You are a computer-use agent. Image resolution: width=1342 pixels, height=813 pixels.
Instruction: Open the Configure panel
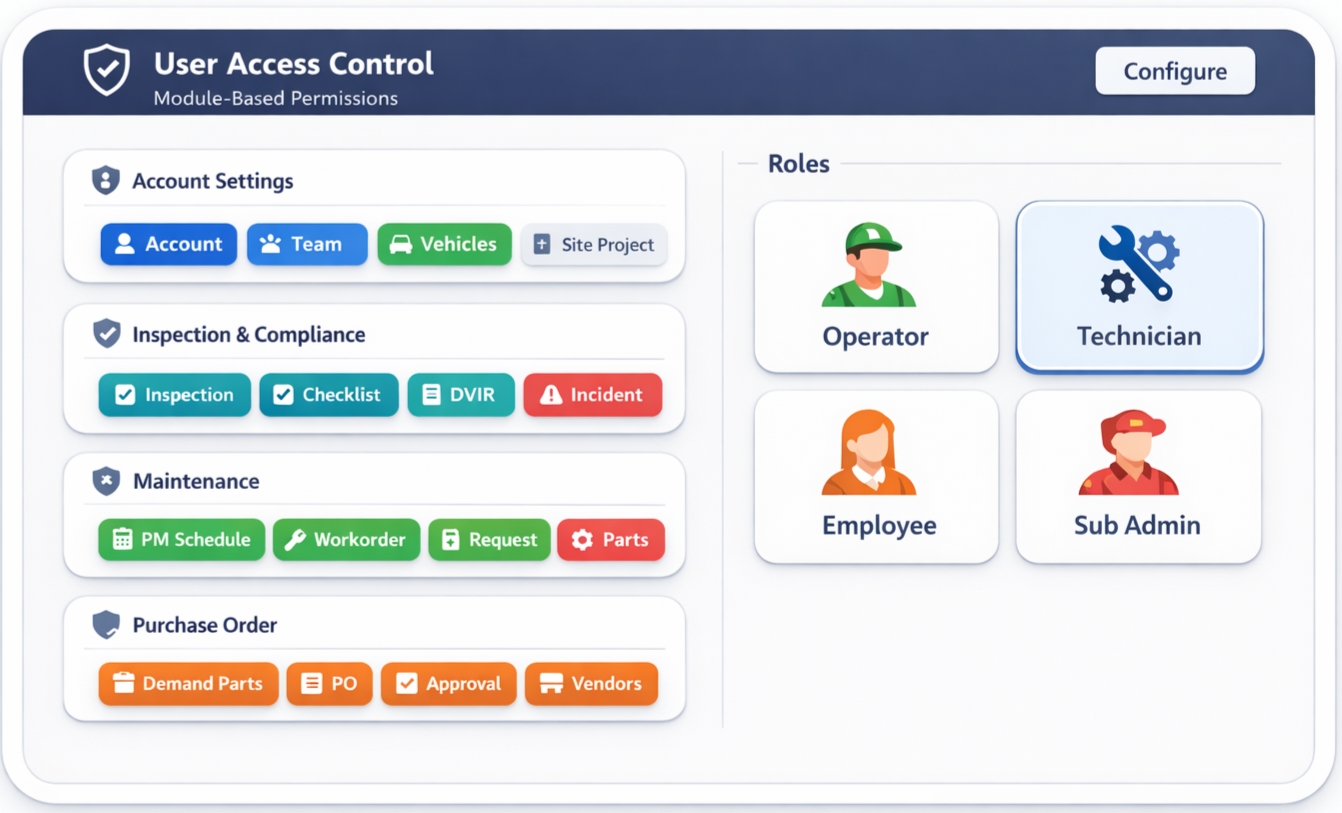pyautogui.click(x=1175, y=70)
